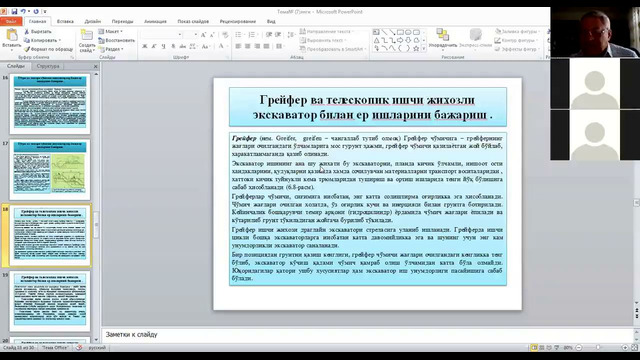Click the Undo arrow icon
Image resolution: width=640 pixels, height=360 pixels.
point(23,11)
